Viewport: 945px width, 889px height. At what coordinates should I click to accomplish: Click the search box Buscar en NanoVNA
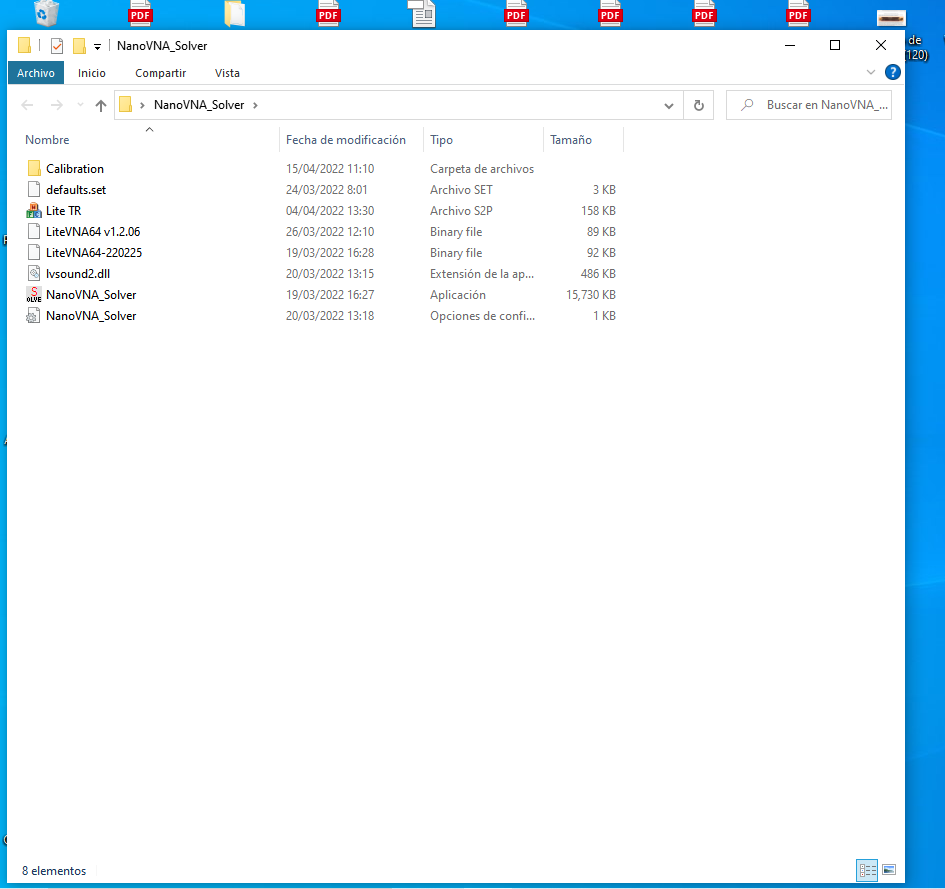[809, 105]
